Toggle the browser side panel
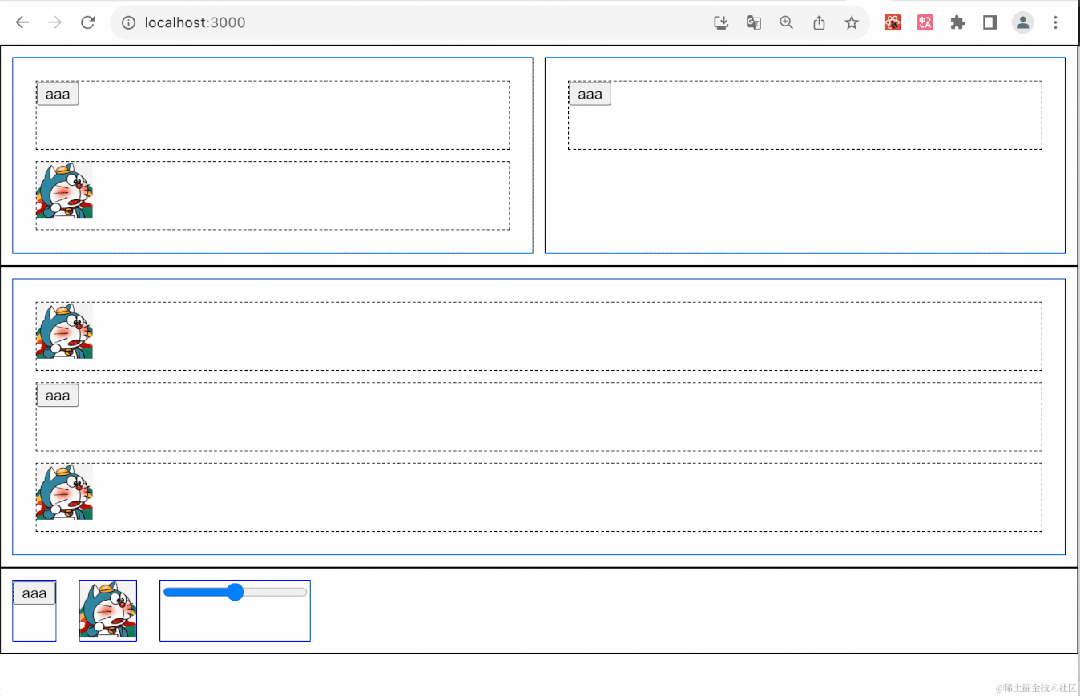This screenshot has height=696, width=1080. [990, 23]
